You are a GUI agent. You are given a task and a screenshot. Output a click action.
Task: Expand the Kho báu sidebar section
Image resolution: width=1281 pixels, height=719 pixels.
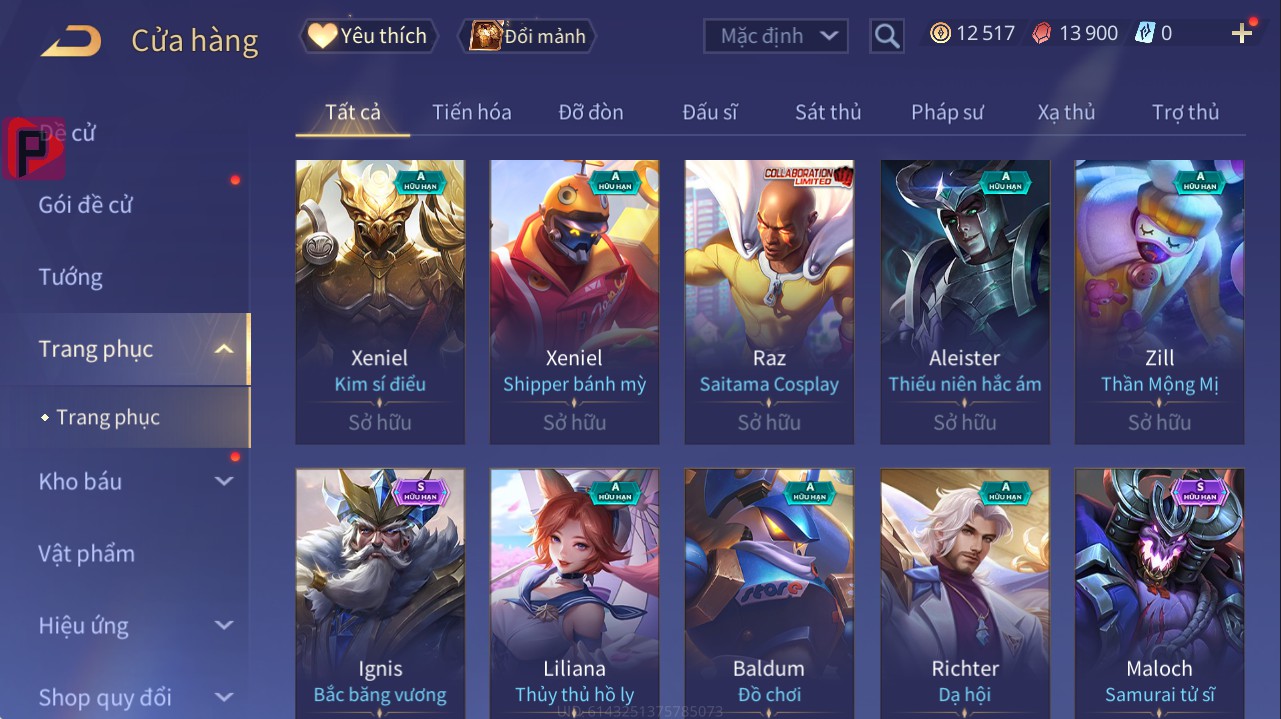[224, 481]
